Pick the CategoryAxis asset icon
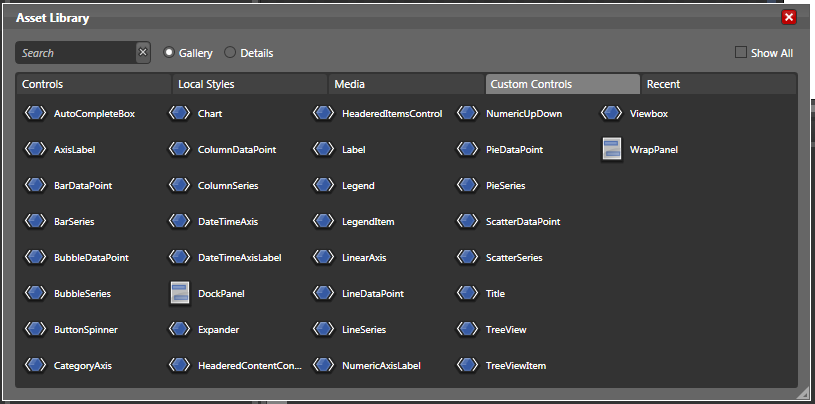815x404 pixels. click(35, 365)
